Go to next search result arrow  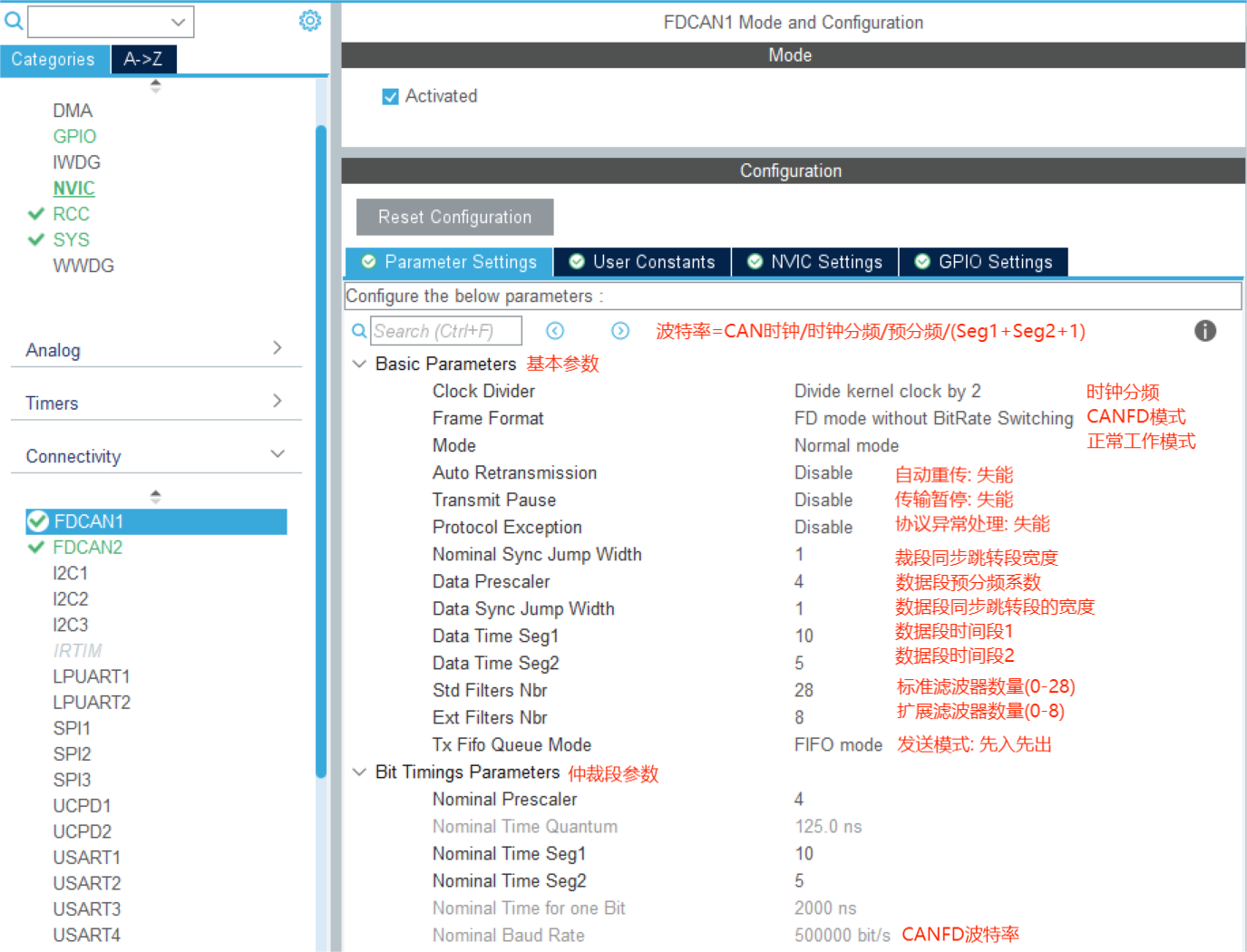point(620,331)
